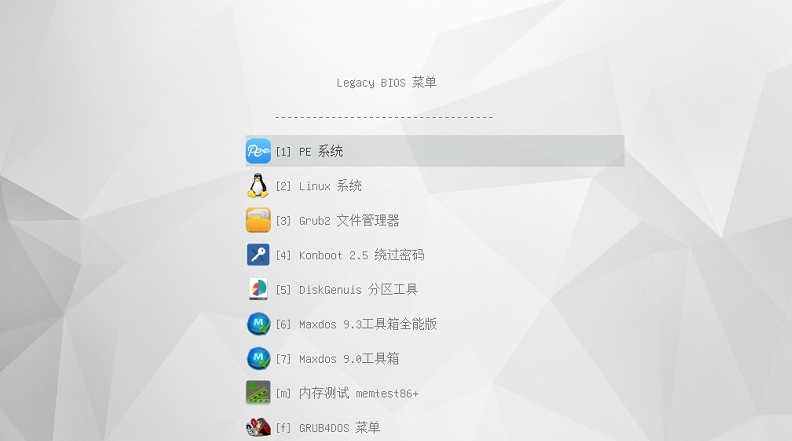Click the orange Grub2 file manager folder icon
This screenshot has width=792, height=441.
(x=258, y=220)
